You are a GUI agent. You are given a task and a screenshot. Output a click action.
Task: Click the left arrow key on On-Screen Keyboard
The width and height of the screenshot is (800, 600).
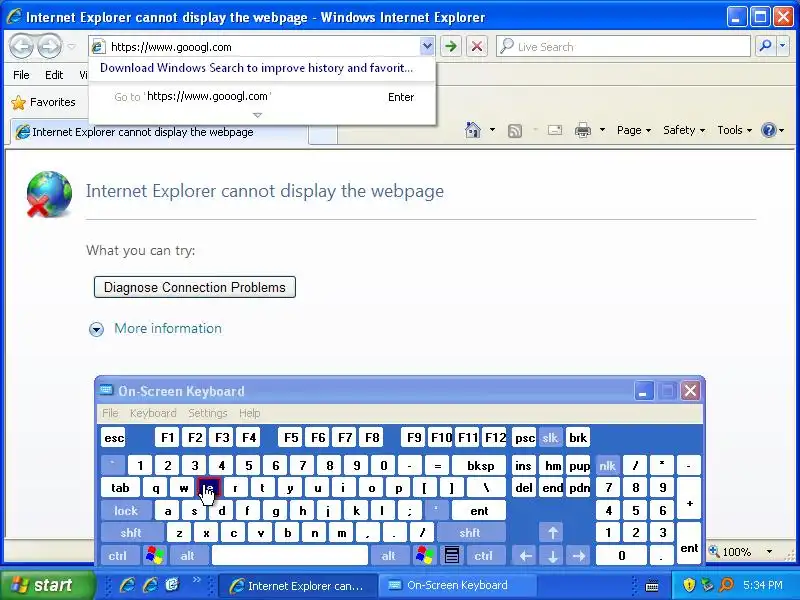[x=526, y=555]
